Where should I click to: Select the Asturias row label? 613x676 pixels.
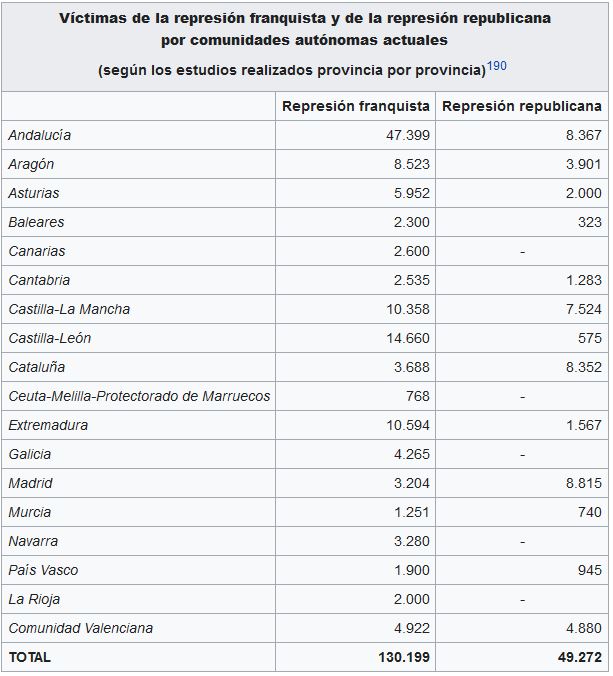tap(34, 193)
